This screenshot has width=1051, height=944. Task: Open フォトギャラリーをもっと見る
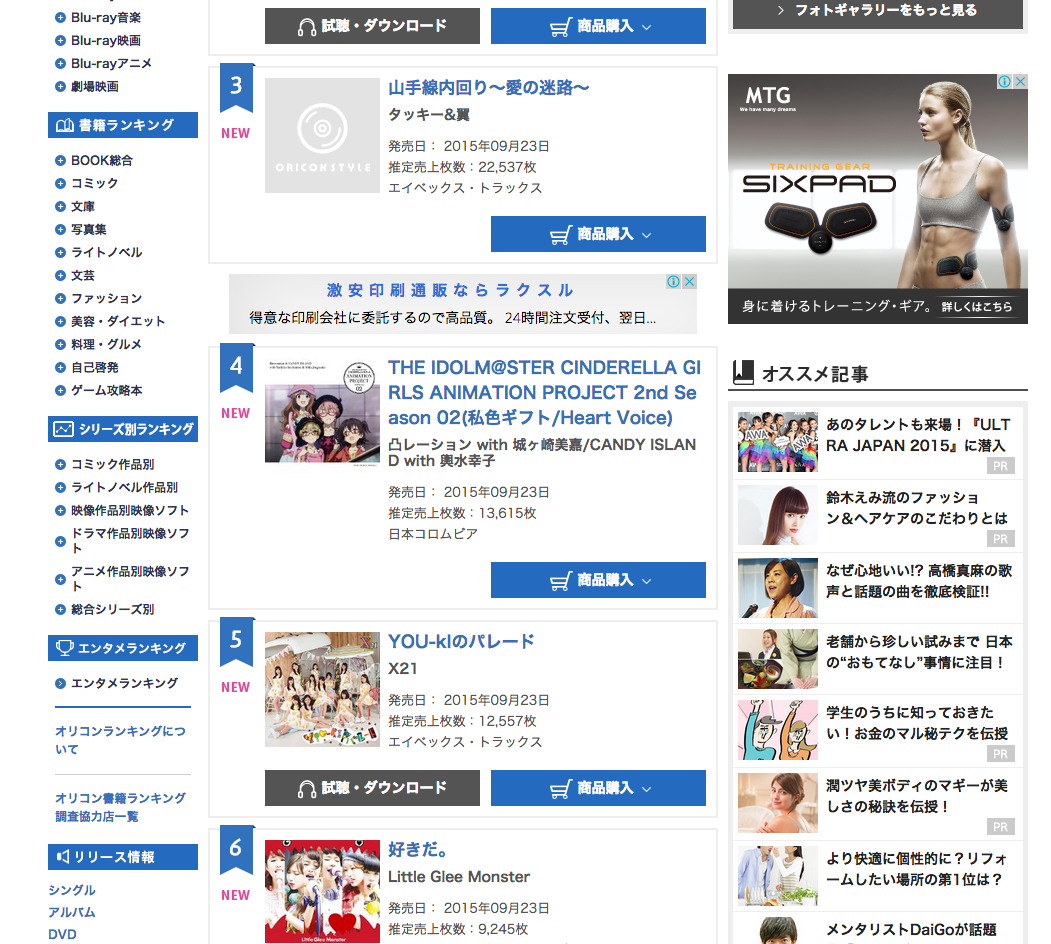(877, 12)
